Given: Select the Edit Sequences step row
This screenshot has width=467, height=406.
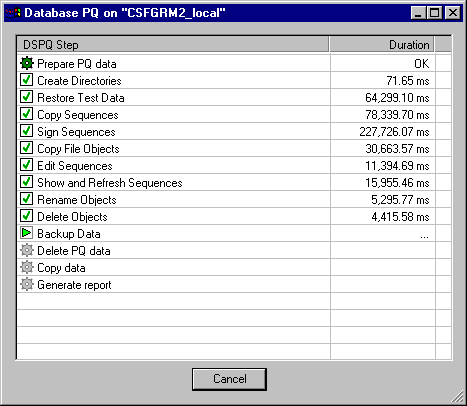Looking at the screenshot, I should point(234,165).
